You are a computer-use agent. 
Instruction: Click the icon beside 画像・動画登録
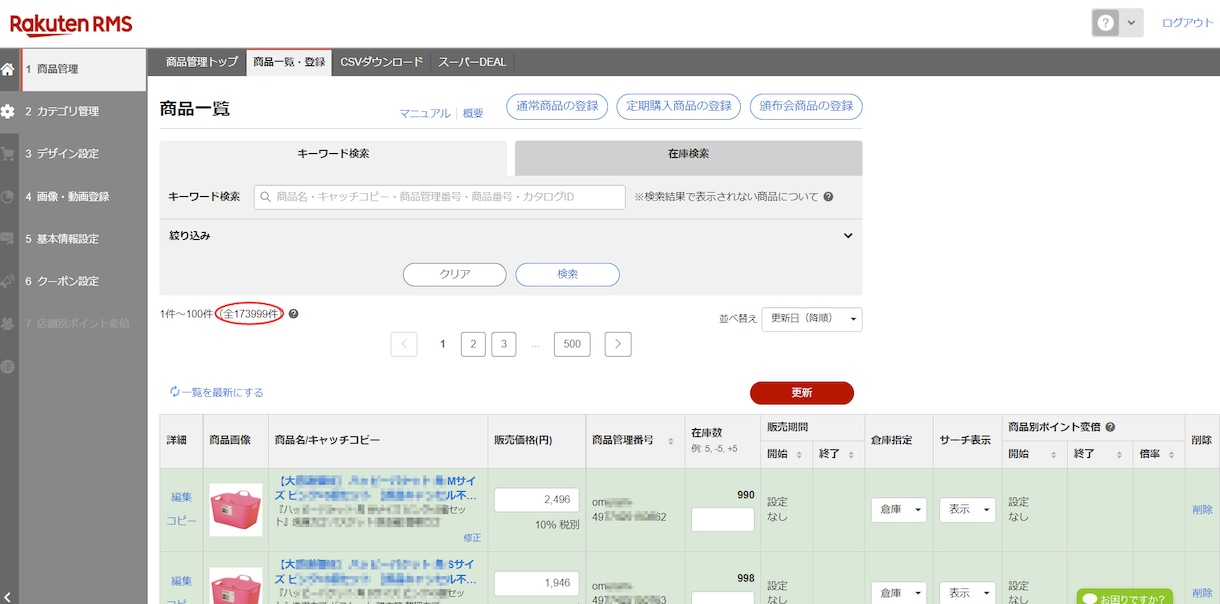coord(8,197)
